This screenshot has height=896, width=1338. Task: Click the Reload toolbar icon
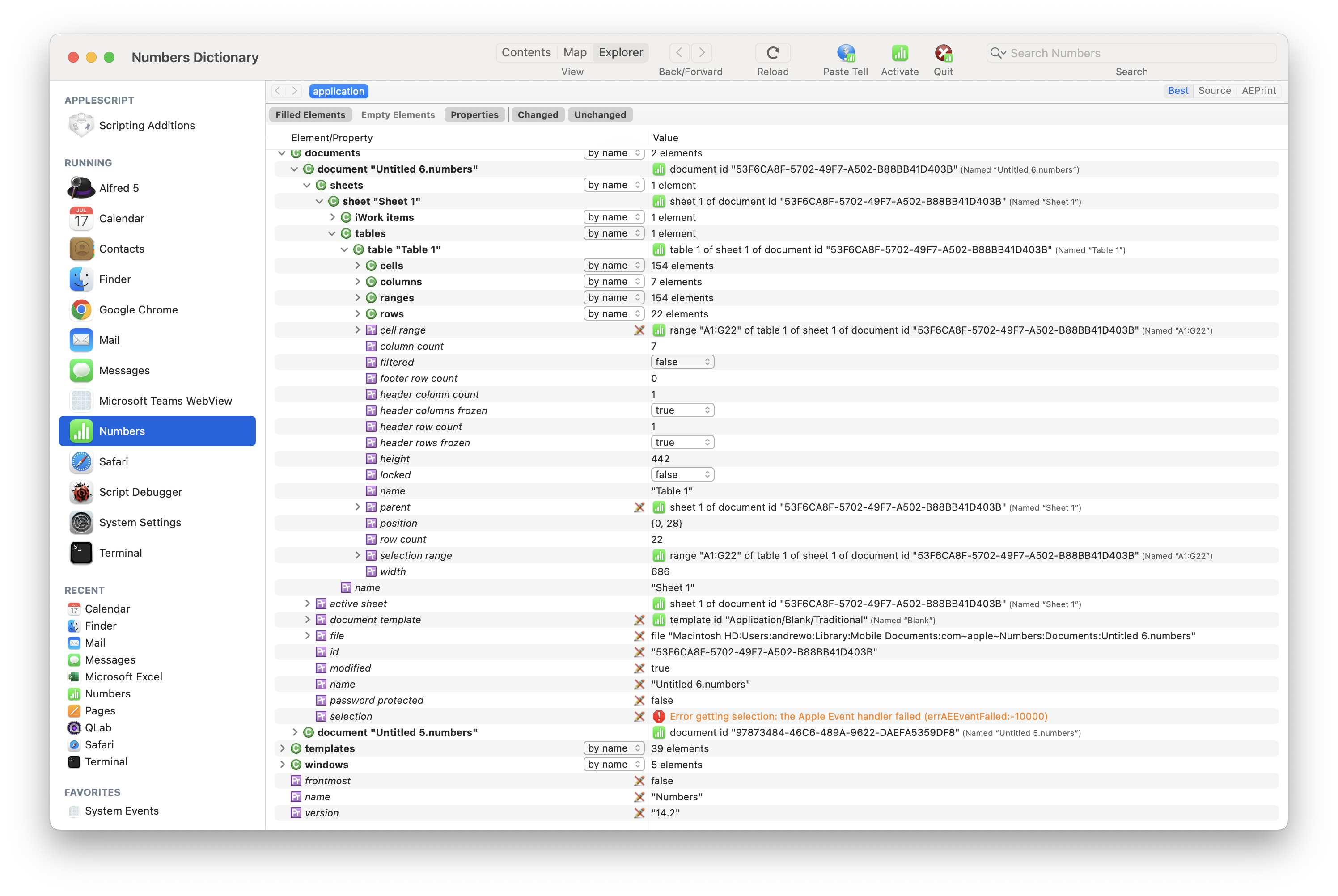coord(773,53)
